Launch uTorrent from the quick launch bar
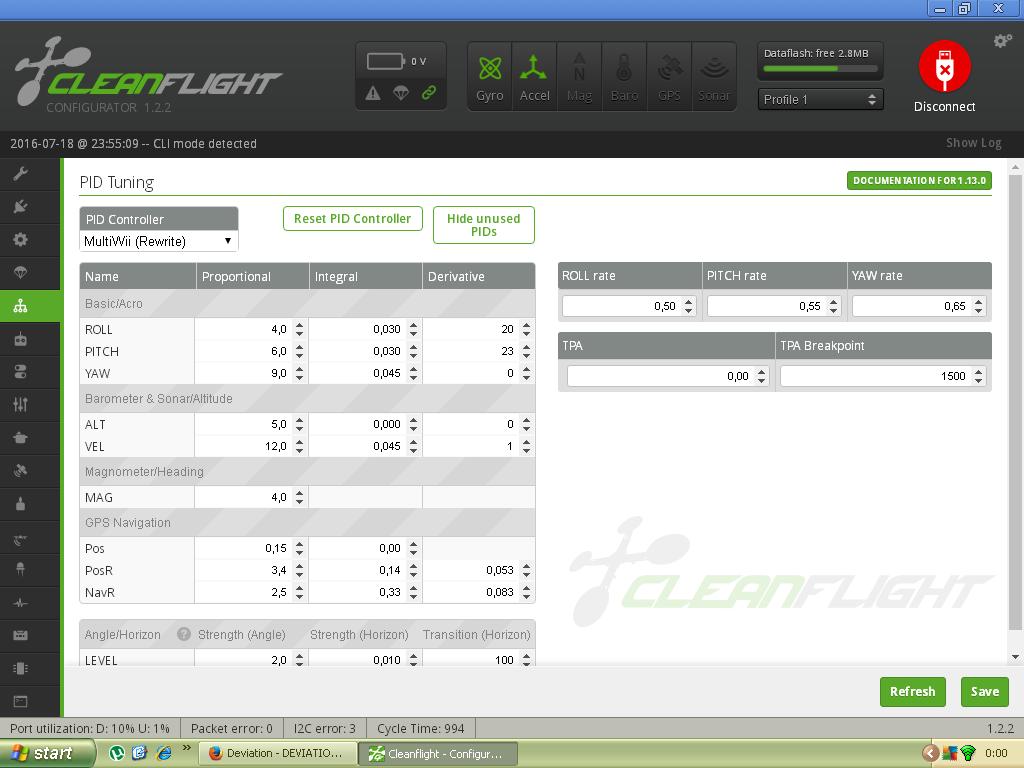 (x=117, y=753)
